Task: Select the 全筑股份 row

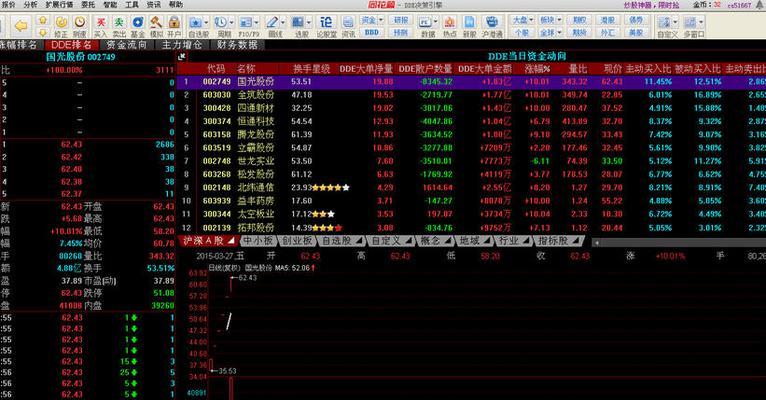Action: [471, 95]
